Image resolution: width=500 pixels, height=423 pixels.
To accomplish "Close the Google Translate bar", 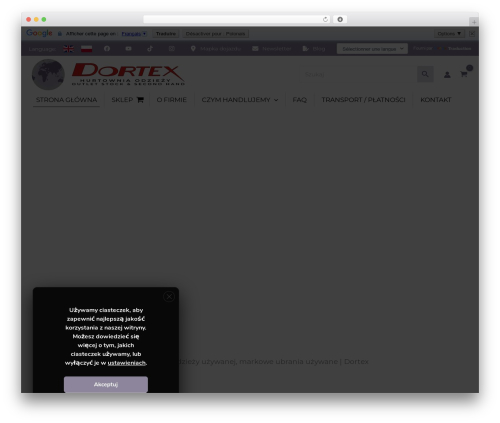I will click(x=472, y=34).
